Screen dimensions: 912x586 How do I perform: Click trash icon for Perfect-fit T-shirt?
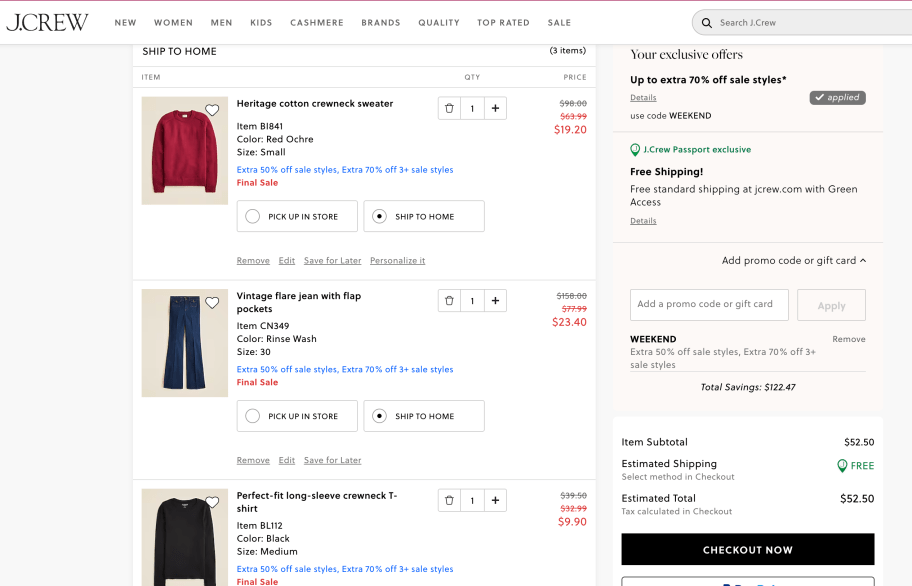(449, 500)
